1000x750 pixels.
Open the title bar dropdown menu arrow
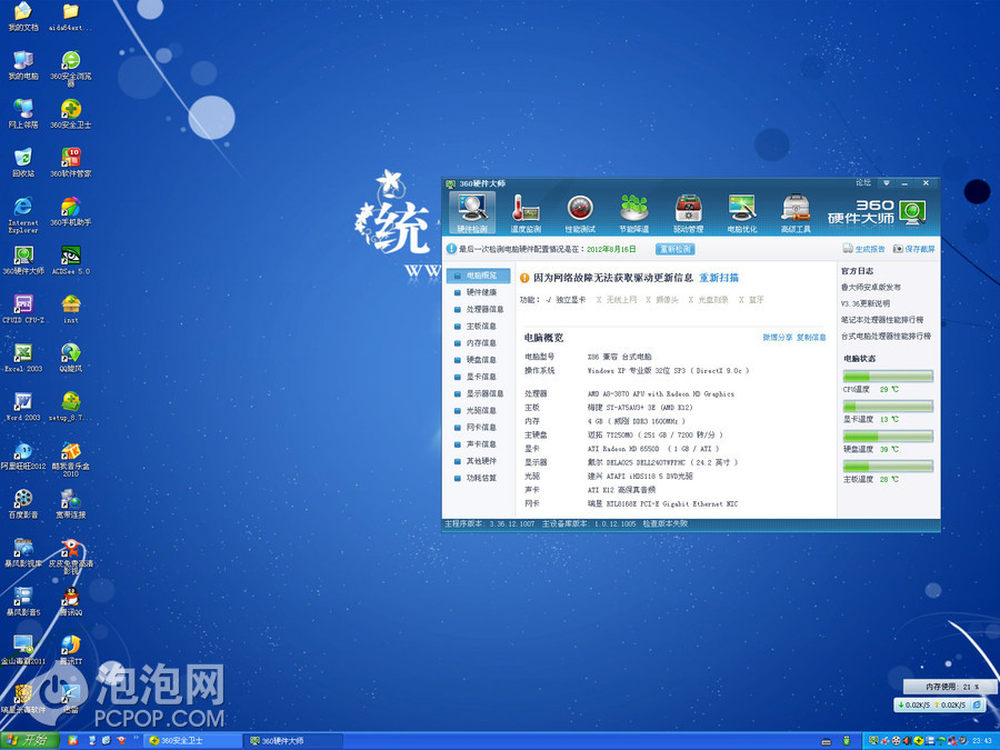(886, 183)
